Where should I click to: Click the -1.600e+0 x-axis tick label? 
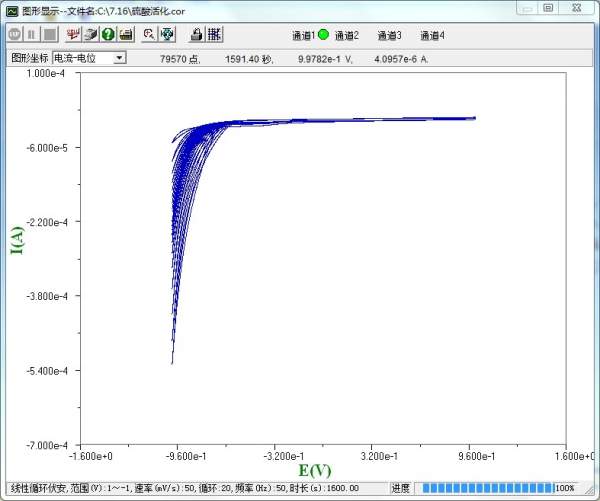pyautogui.click(x=91, y=456)
